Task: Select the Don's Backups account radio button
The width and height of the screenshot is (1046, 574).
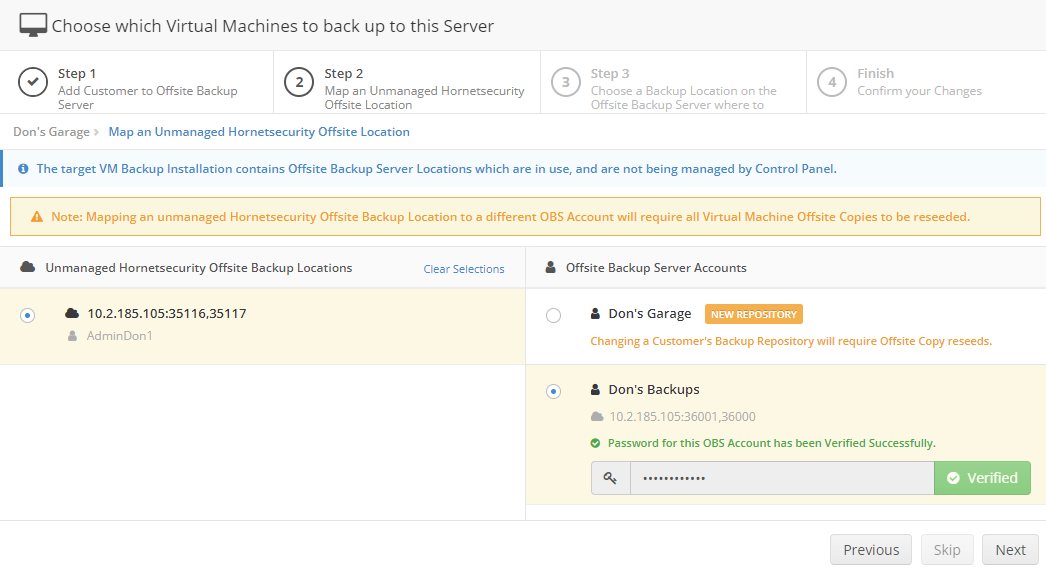Action: (x=553, y=391)
